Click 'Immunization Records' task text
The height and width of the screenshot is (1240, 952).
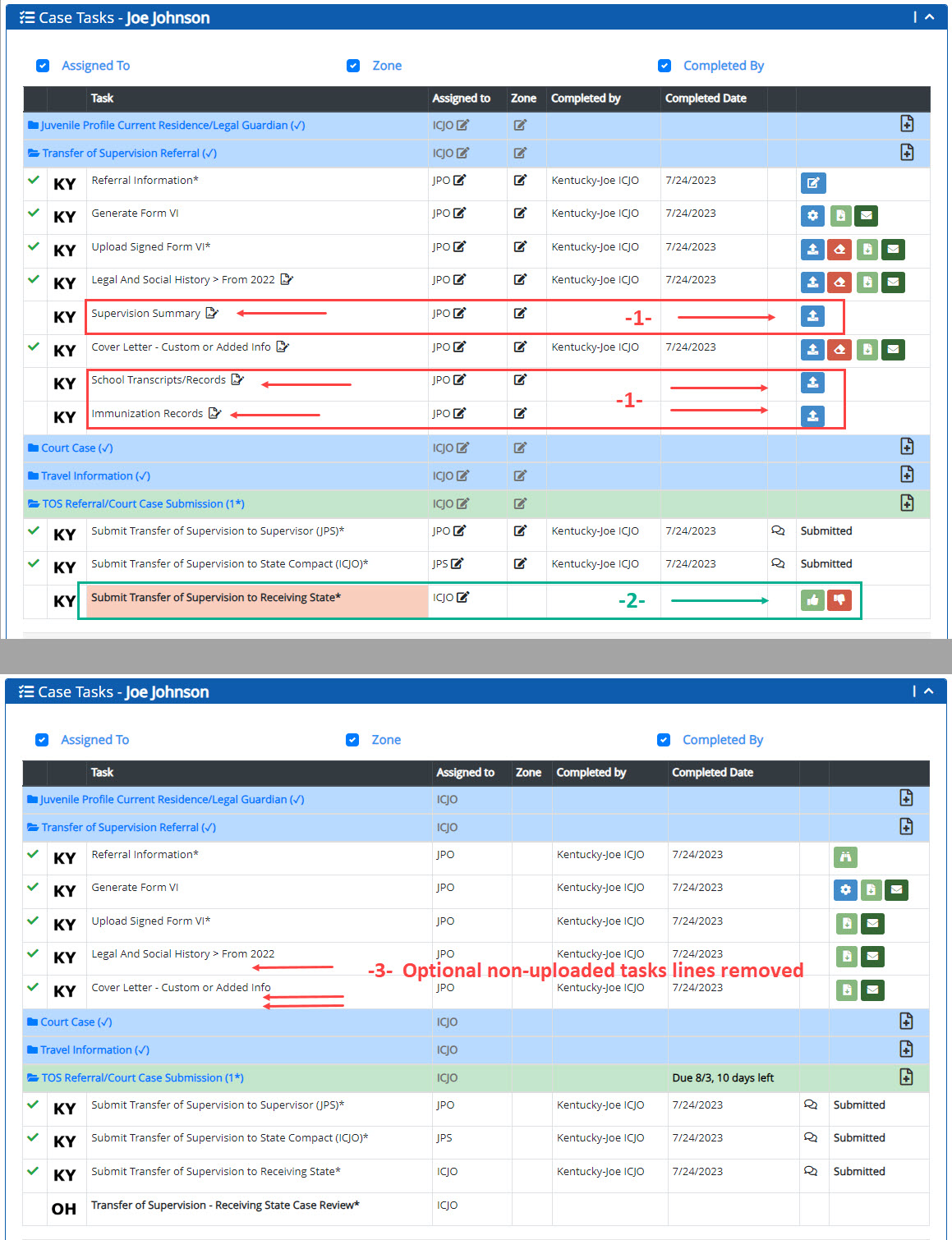(x=147, y=413)
